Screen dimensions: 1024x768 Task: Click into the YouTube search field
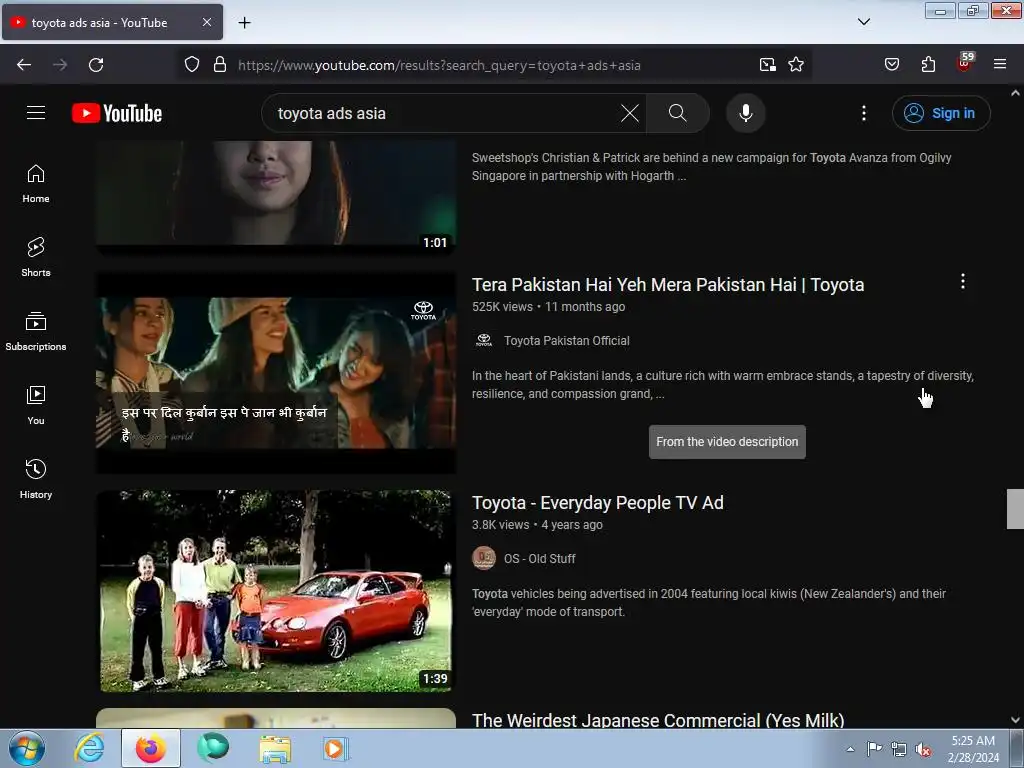tap(444, 113)
